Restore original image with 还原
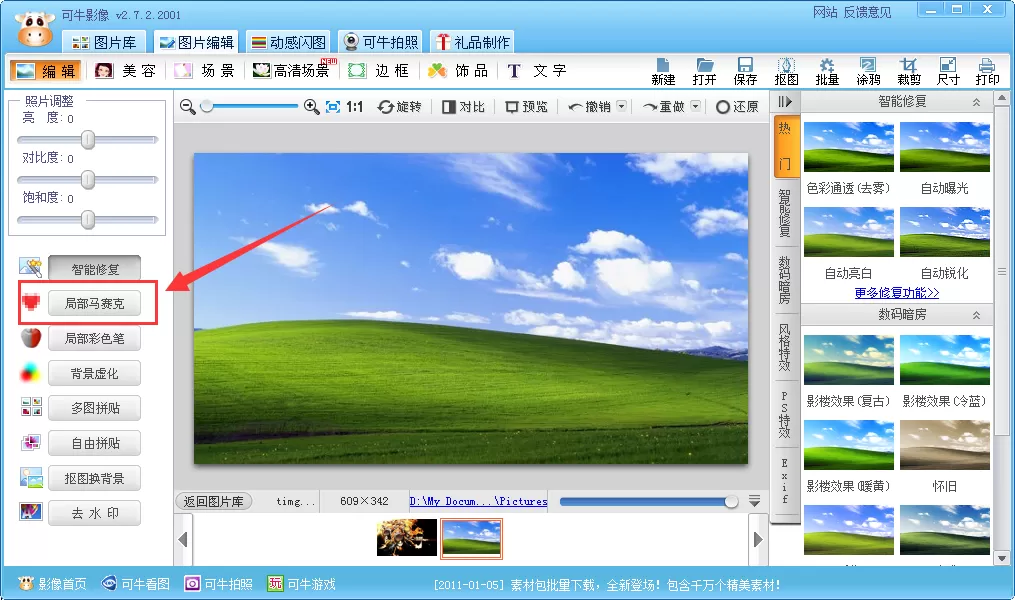This screenshot has width=1015, height=600. tap(737, 107)
